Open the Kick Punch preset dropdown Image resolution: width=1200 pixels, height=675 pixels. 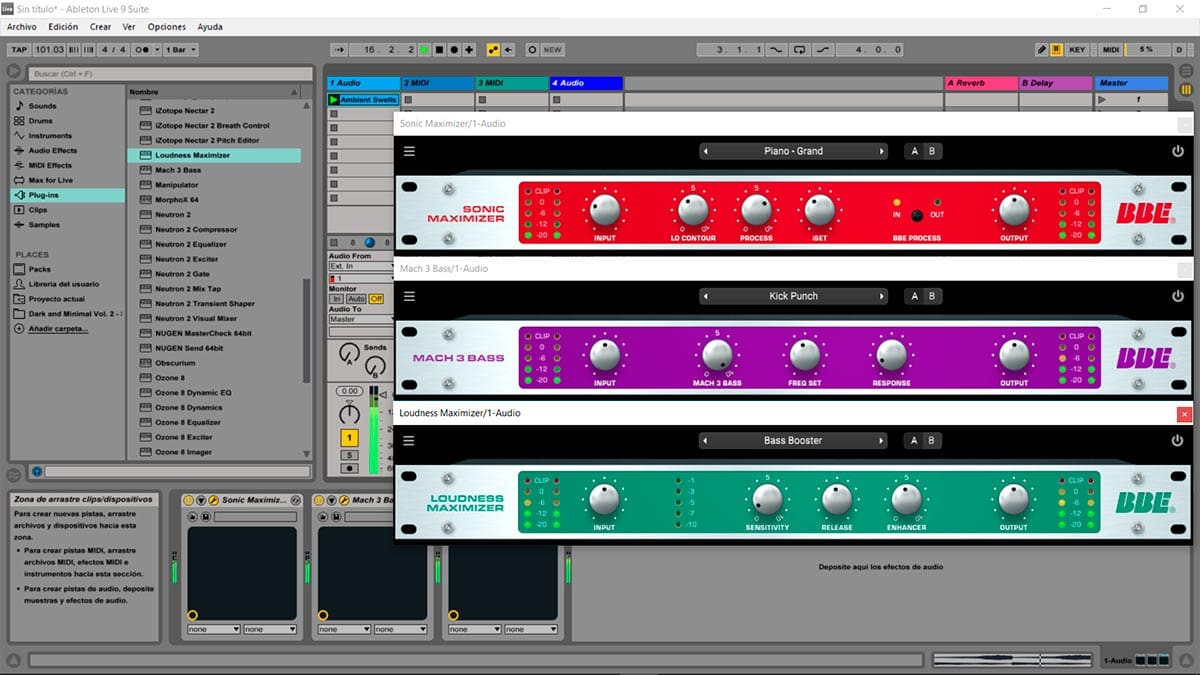(793, 296)
